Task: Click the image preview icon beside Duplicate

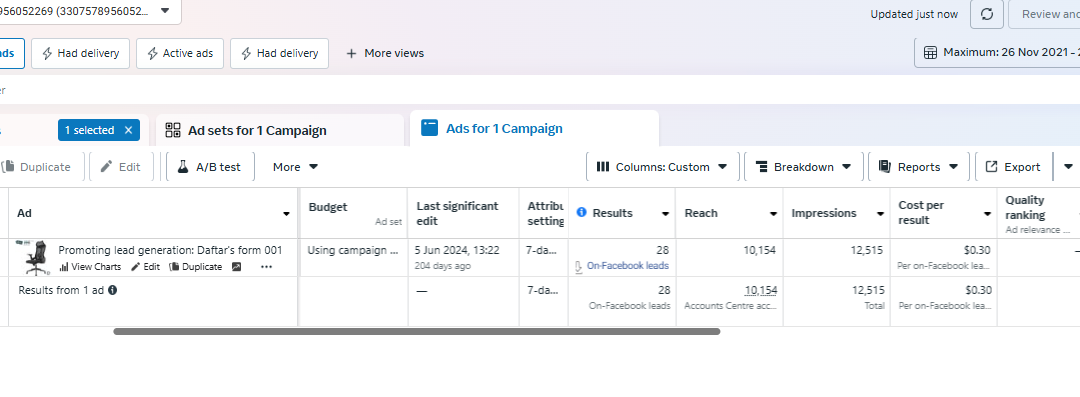Action: [x=236, y=267]
